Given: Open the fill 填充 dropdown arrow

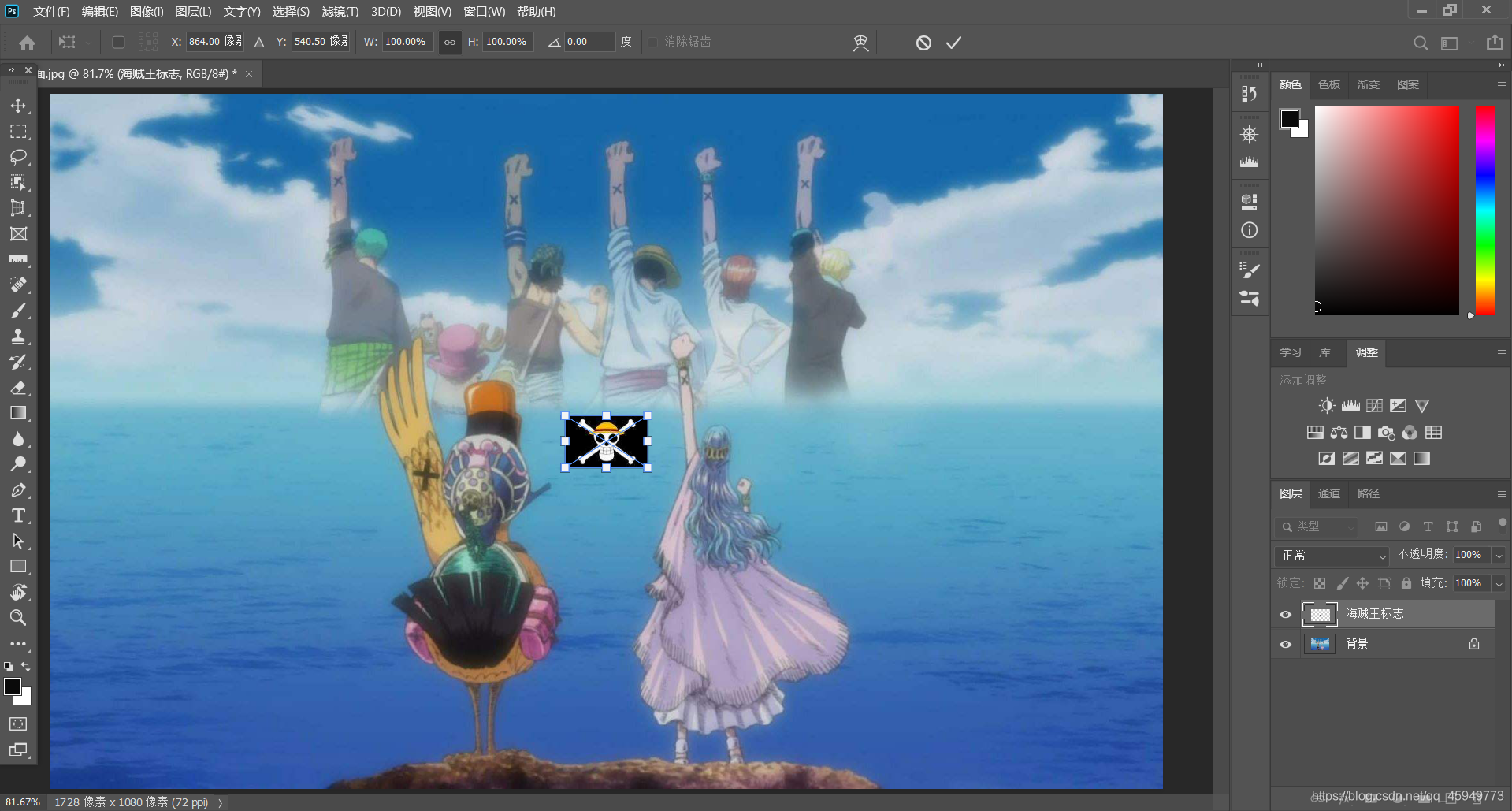Looking at the screenshot, I should [1499, 584].
